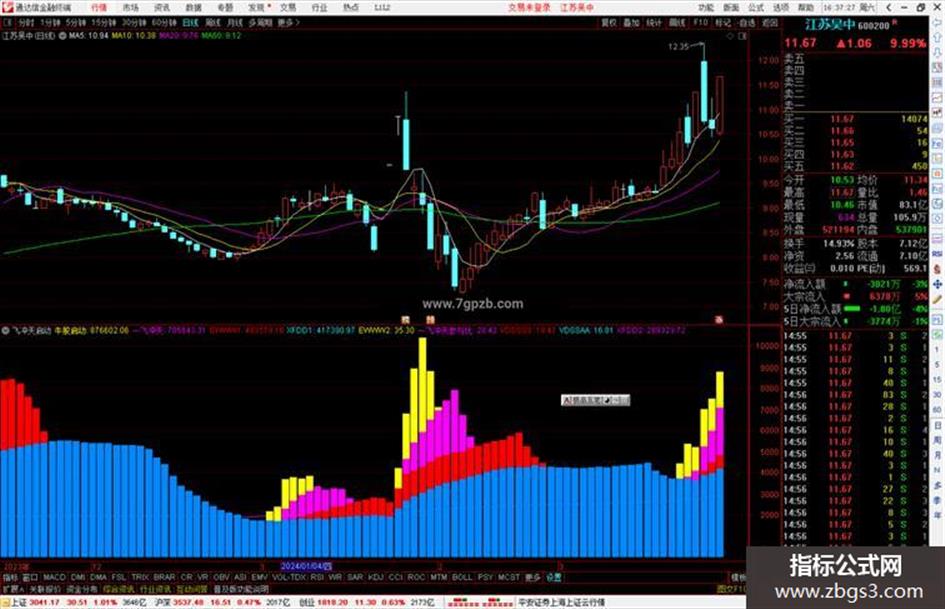Viewport: 945px width, 609px height.
Task: Click the 创业 index in status bar
Action: pyautogui.click(x=307, y=602)
